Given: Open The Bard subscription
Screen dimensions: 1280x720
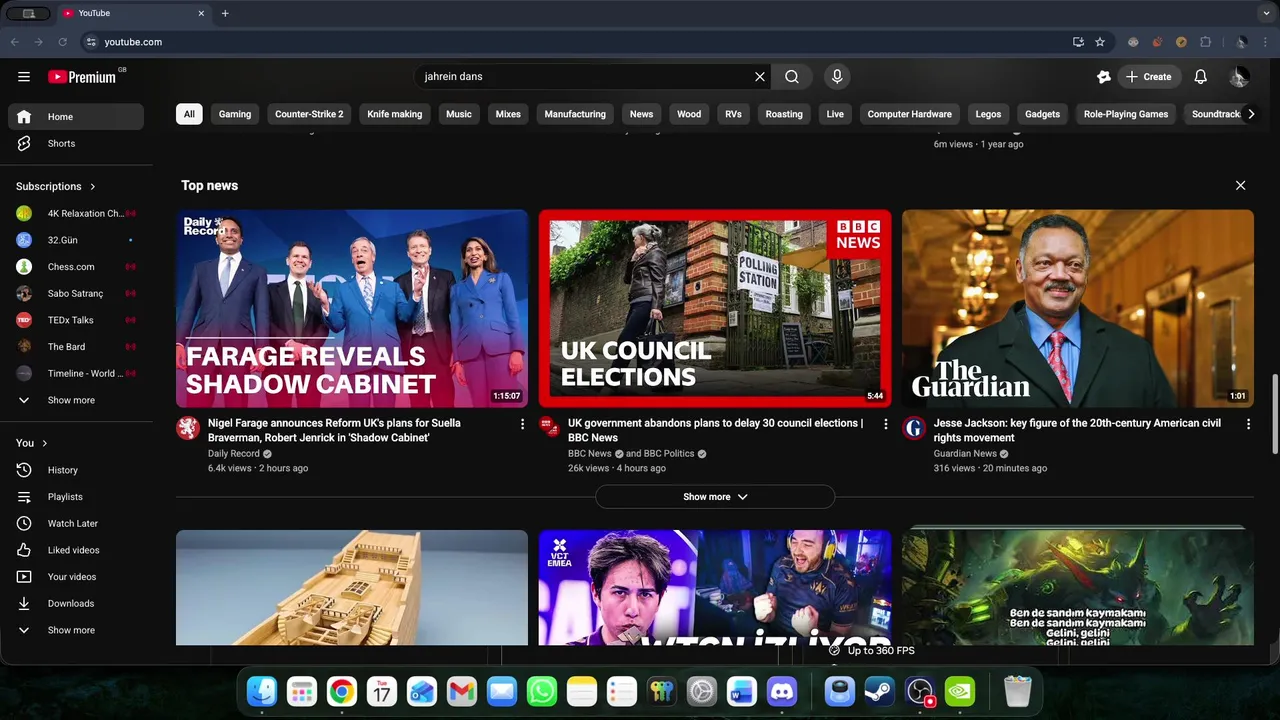Looking at the screenshot, I should tap(76, 347).
